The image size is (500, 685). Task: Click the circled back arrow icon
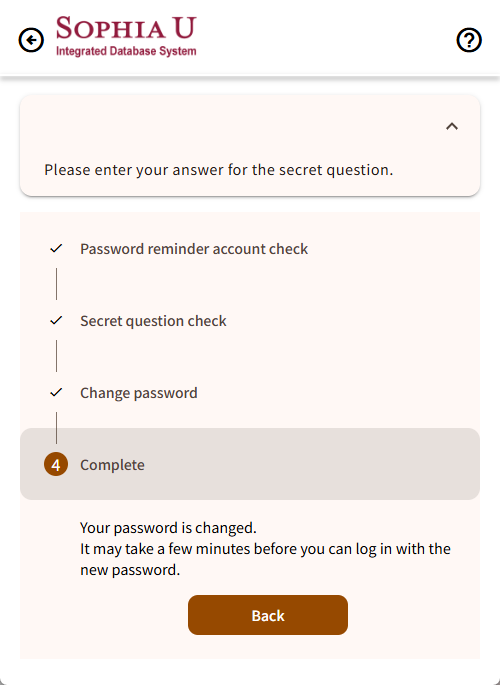(31, 40)
